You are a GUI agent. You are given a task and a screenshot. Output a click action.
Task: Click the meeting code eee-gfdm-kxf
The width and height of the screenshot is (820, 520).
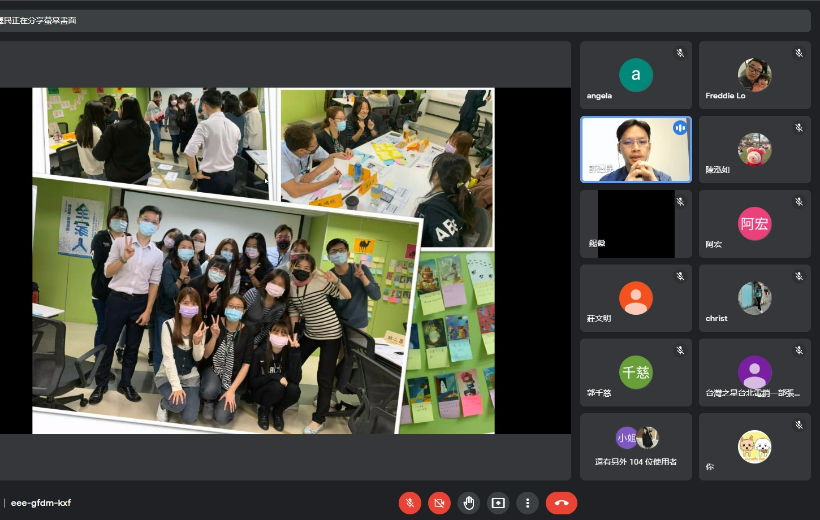click(41, 503)
